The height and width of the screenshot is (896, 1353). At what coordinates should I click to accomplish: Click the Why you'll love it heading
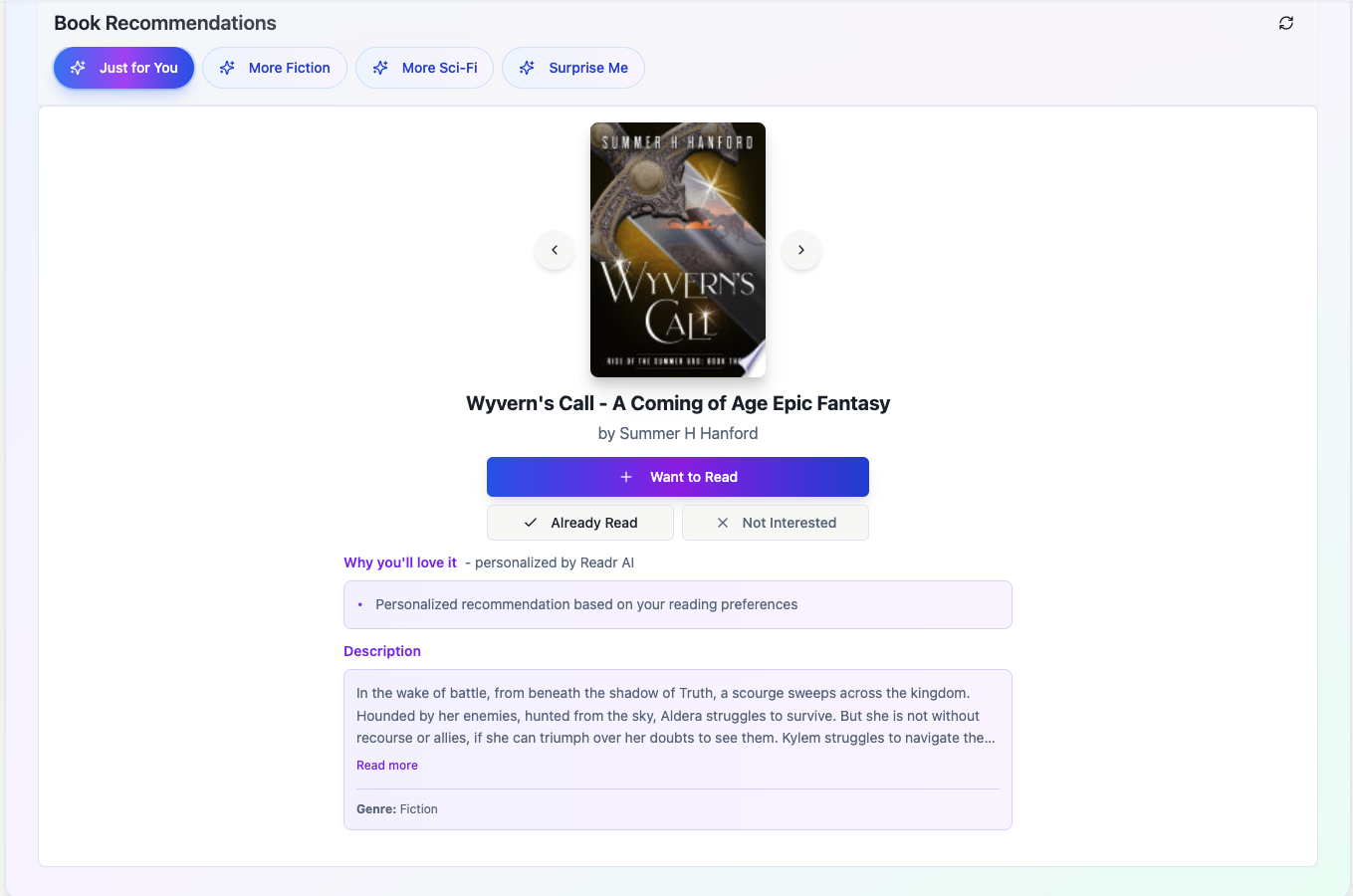coord(400,562)
